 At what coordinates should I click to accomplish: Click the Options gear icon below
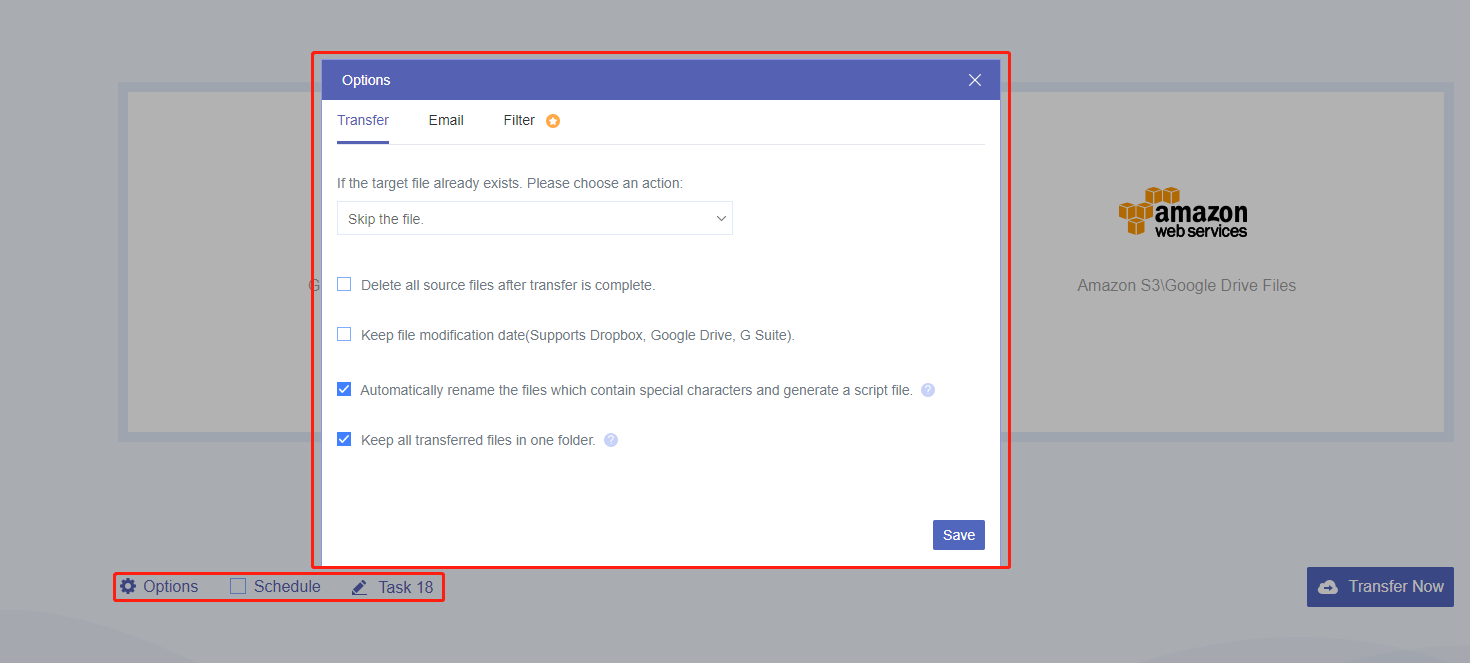click(x=128, y=586)
